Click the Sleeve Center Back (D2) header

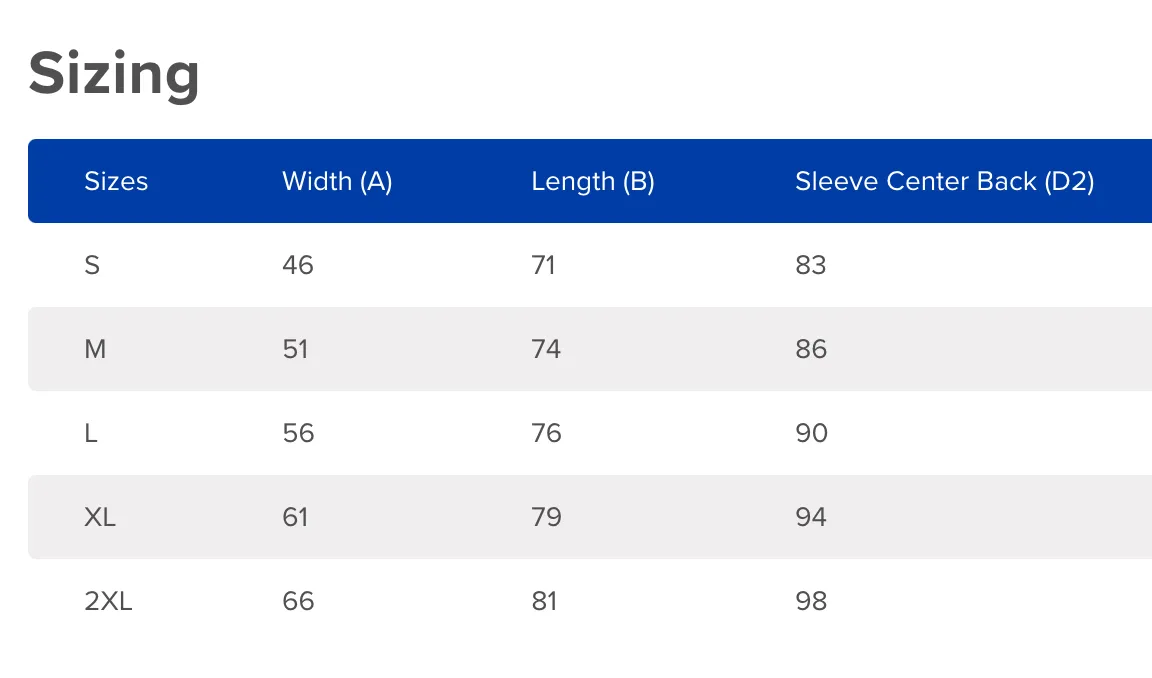point(945,181)
